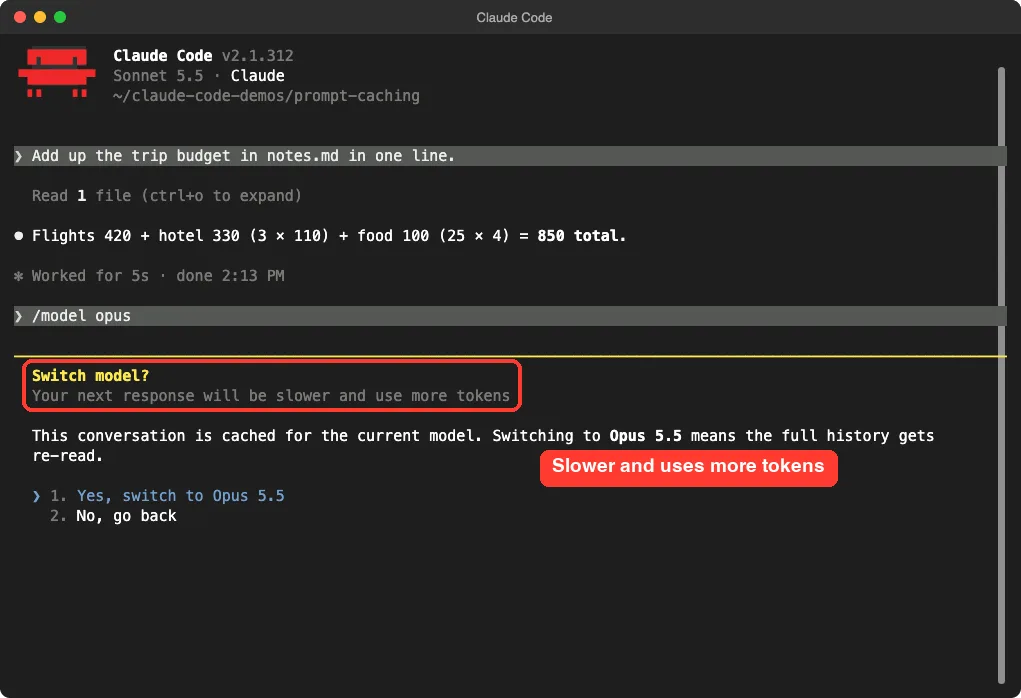Click 'This conversation is cached' explanation text
This screenshot has width=1021, height=698.
[x=483, y=445]
